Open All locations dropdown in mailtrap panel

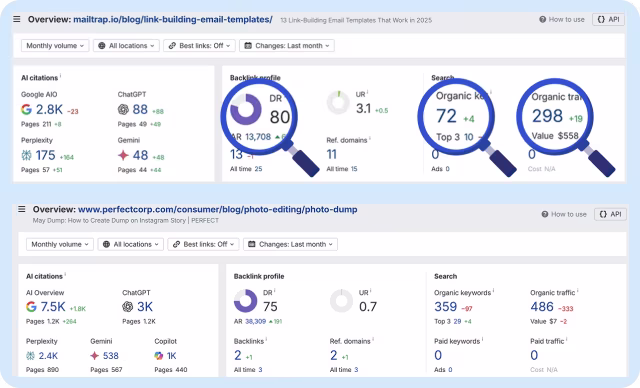[x=126, y=46]
